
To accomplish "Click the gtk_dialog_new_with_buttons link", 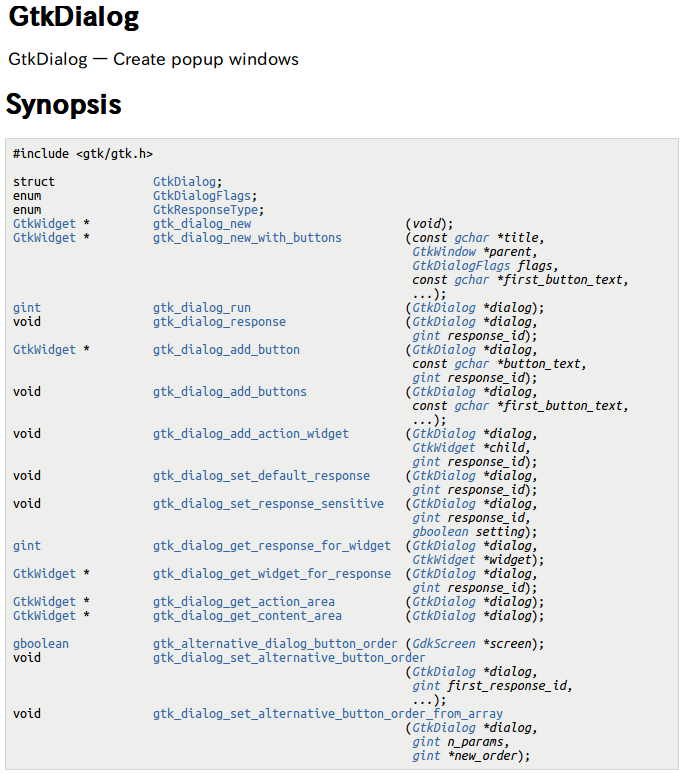I will (x=247, y=238).
